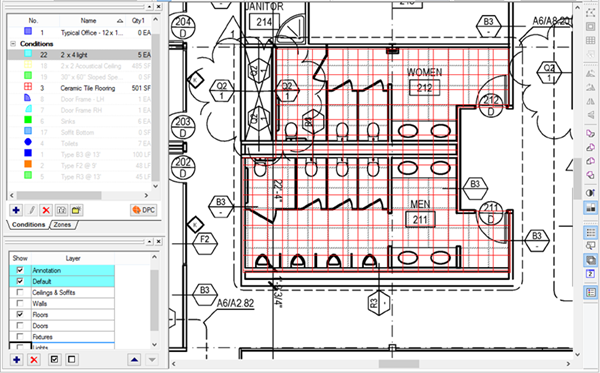600x373 pixels.
Task: Click the red X delete layer icon
Action: point(34,360)
